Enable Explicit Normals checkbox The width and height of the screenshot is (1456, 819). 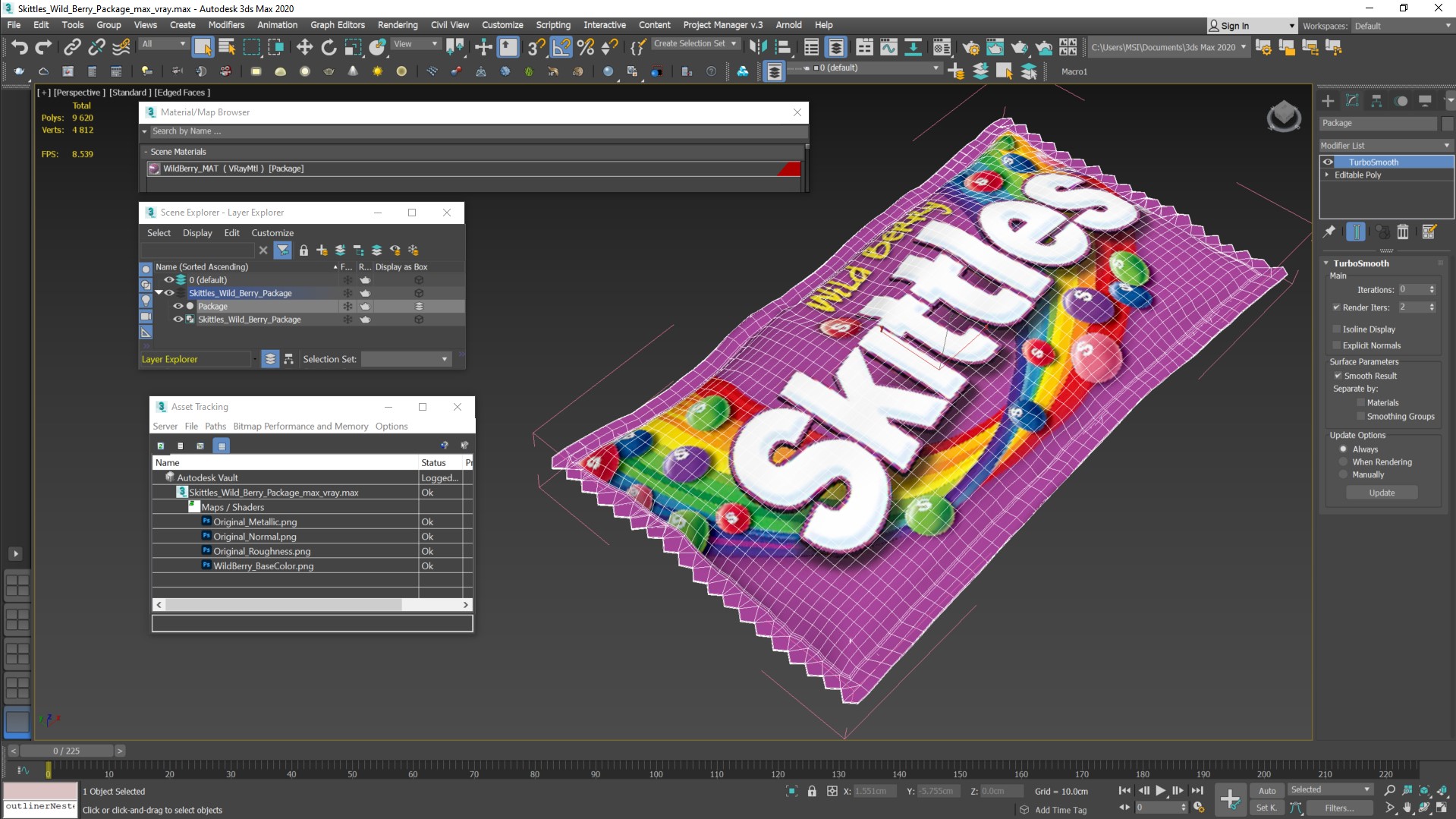pyautogui.click(x=1337, y=345)
